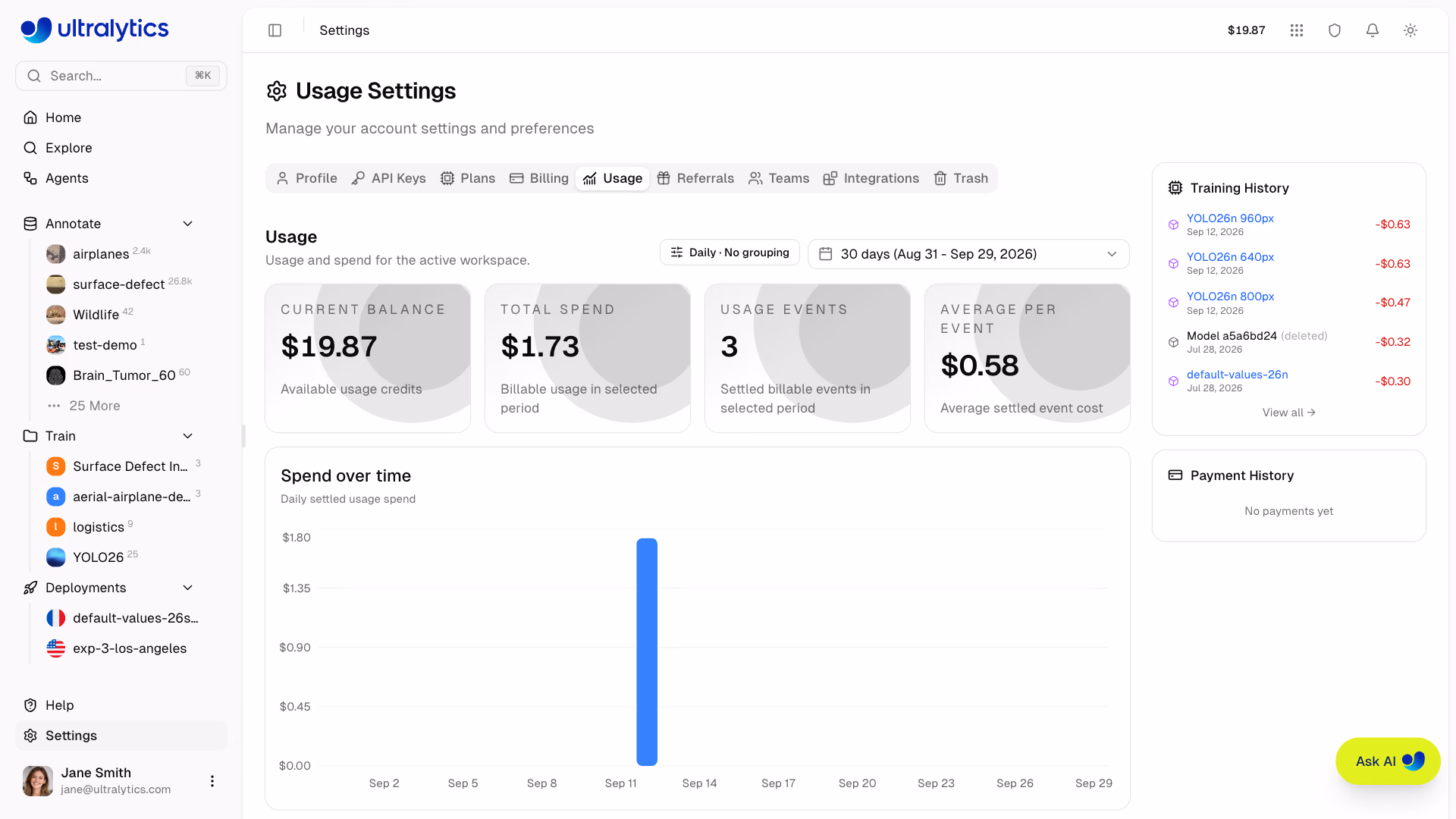1456x819 pixels.
Task: Open the apps grid icon
Action: click(x=1297, y=30)
